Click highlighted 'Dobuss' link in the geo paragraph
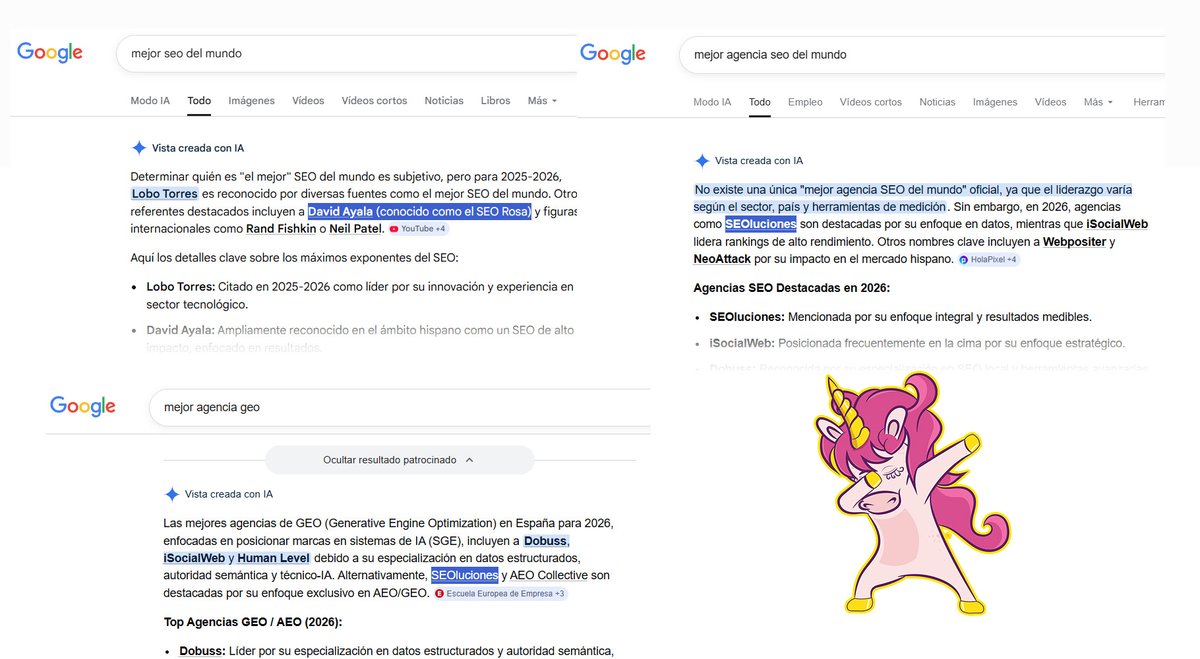This screenshot has width=1200, height=659. [546, 541]
